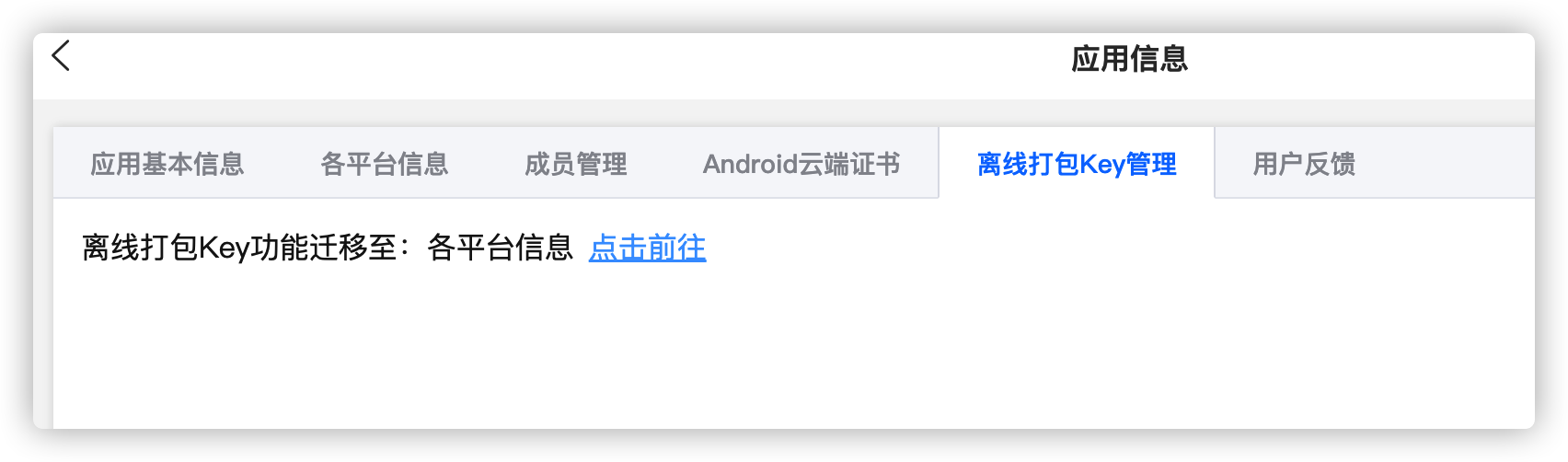Screen dimensions: 1568x462
Task: Open the Android云端证书 tab
Action: 801,164
